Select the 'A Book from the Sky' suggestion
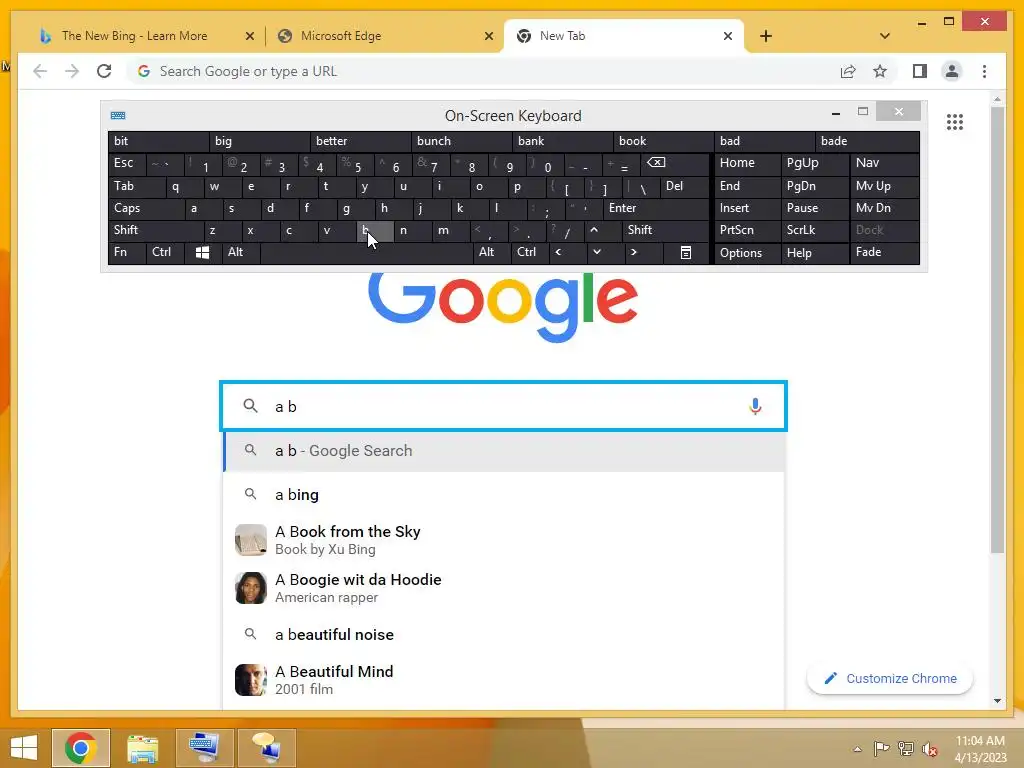Screen dimensions: 1024x768 [x=504, y=540]
